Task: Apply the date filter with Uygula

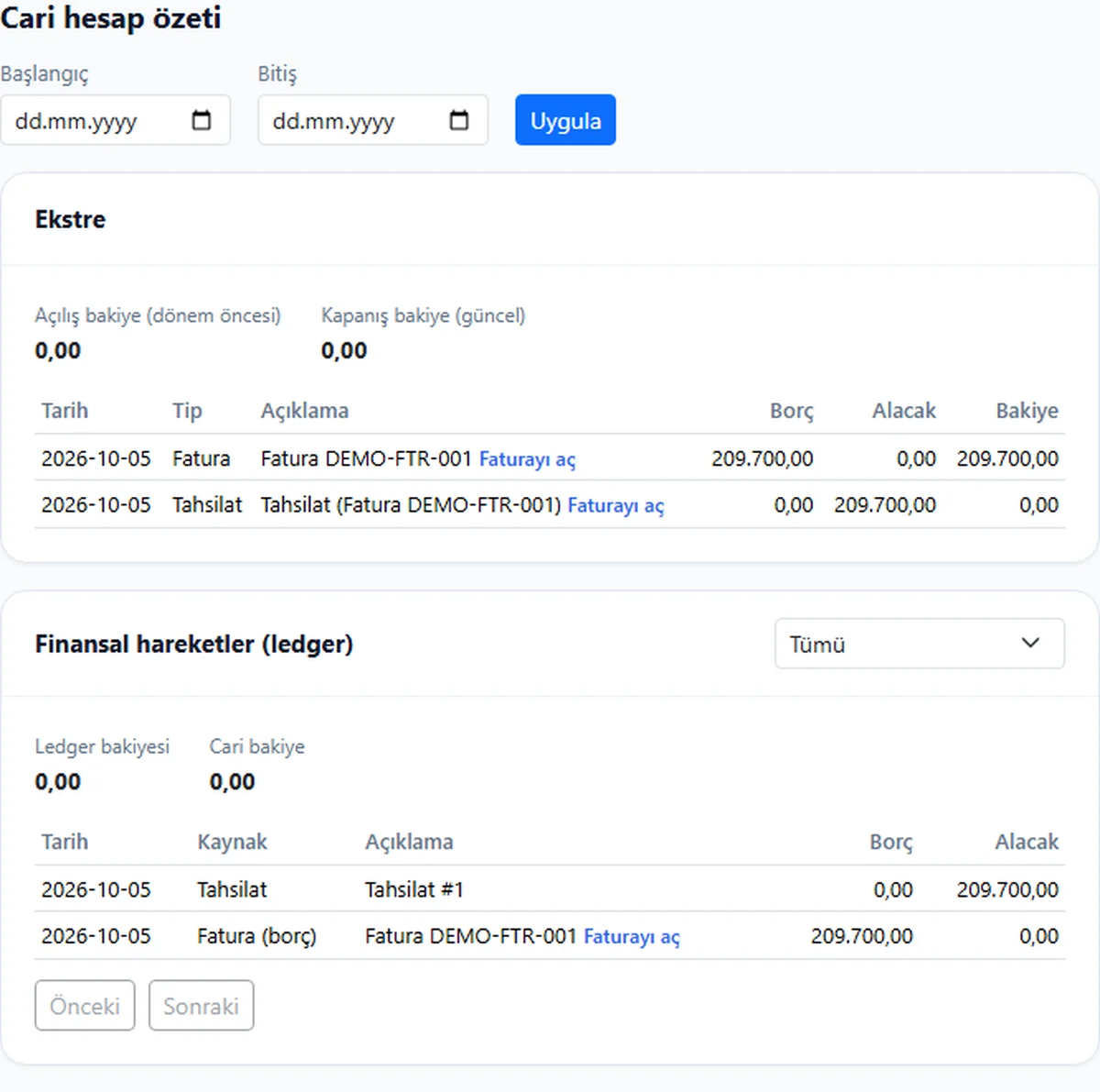Action: click(566, 120)
